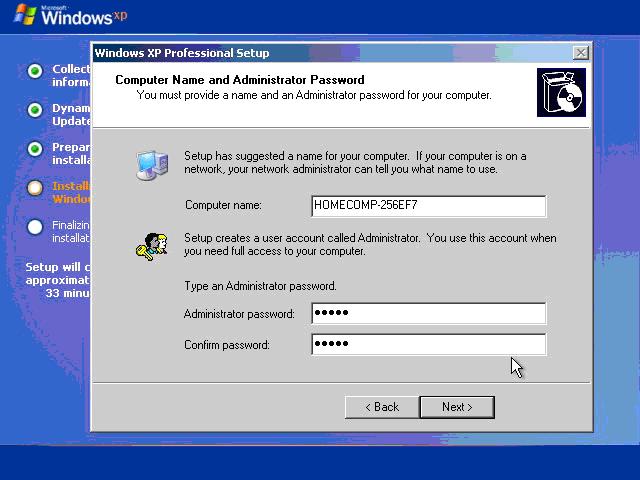
Task: Click the 'Confirm password:' label
Action: coord(227,345)
